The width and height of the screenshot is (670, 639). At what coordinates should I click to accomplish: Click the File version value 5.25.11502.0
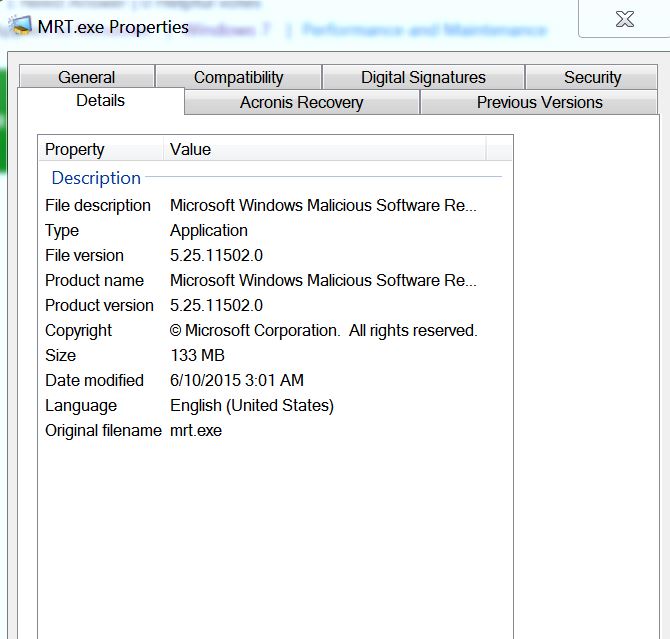pyautogui.click(x=216, y=256)
